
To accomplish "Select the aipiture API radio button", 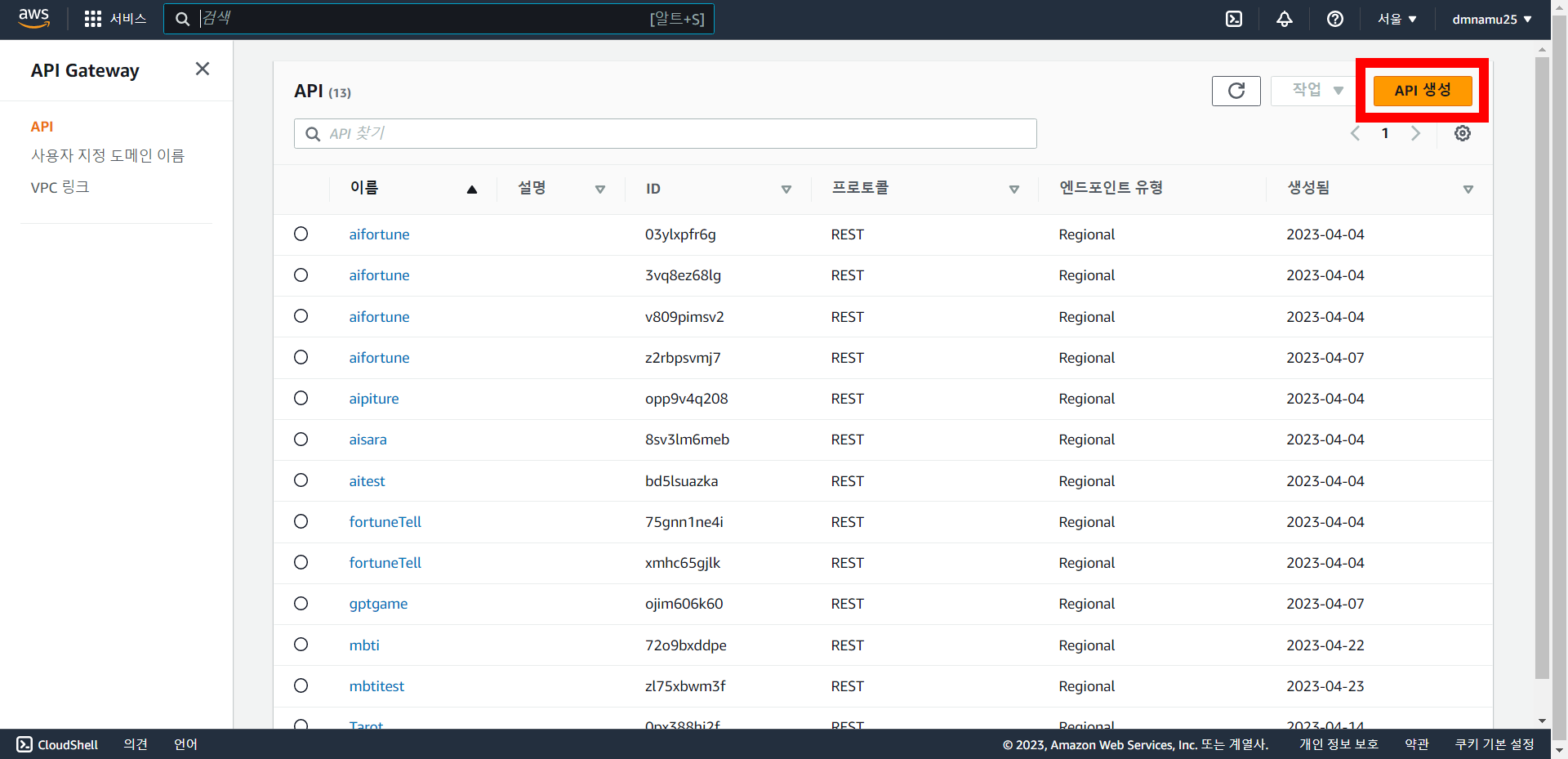I will 301,398.
